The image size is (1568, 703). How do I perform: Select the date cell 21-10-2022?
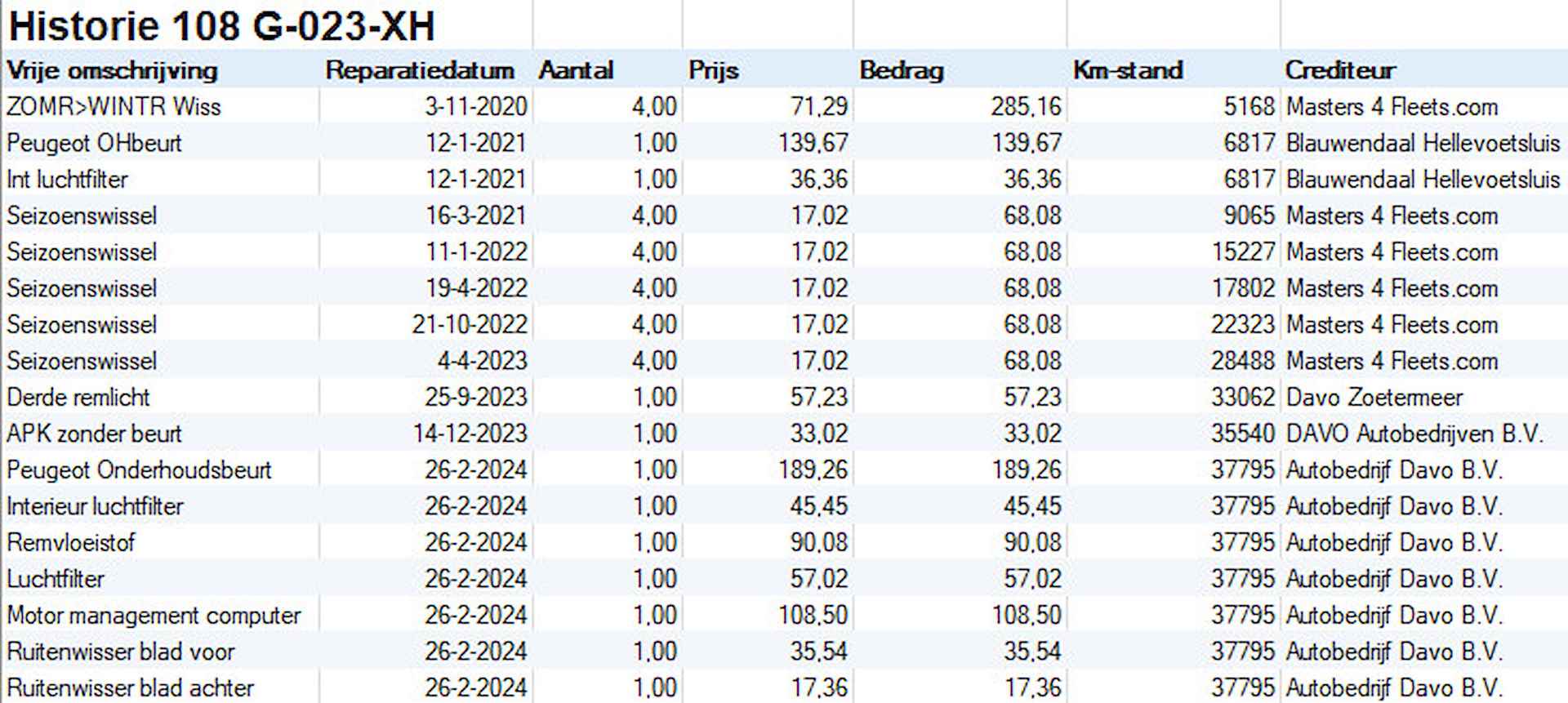tap(470, 324)
